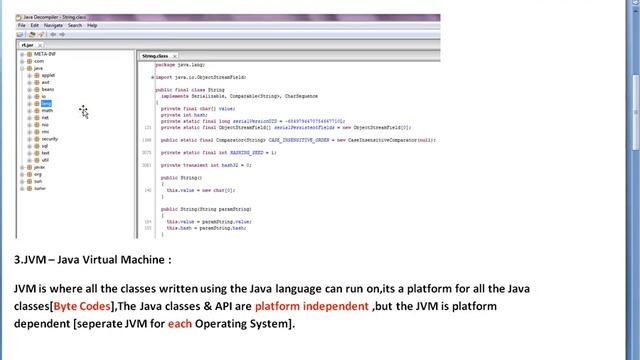
Task: Select the javax tree item label
Action: tap(40, 167)
